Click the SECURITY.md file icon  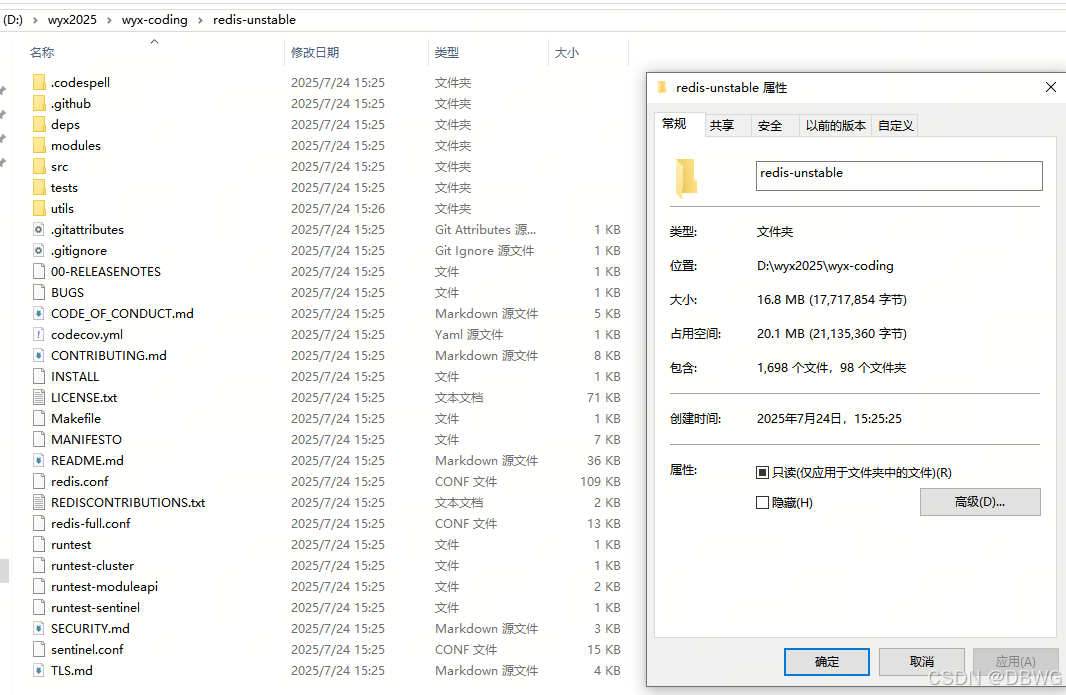pos(39,628)
